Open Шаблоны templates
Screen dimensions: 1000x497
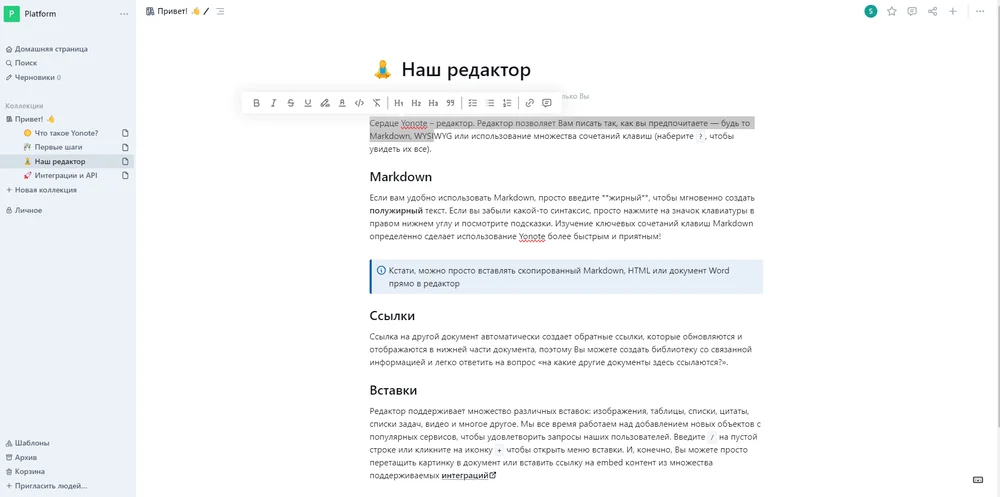pyautogui.click(x=32, y=443)
